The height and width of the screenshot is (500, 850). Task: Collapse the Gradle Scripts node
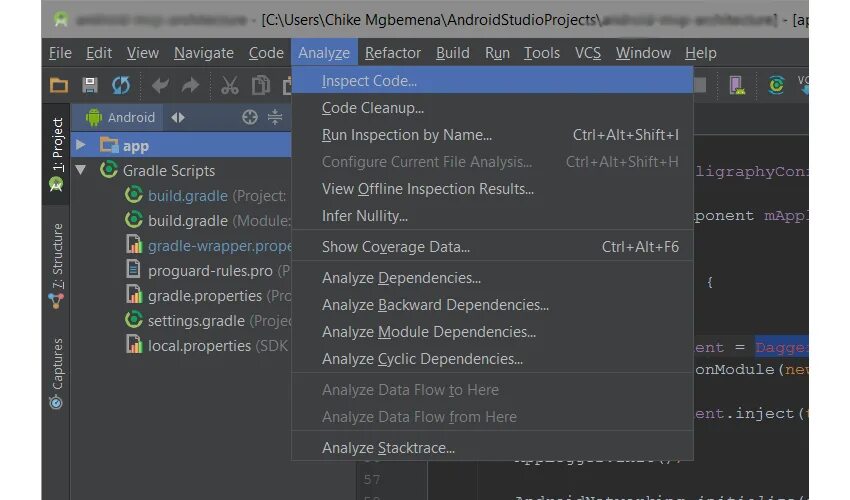coord(81,171)
